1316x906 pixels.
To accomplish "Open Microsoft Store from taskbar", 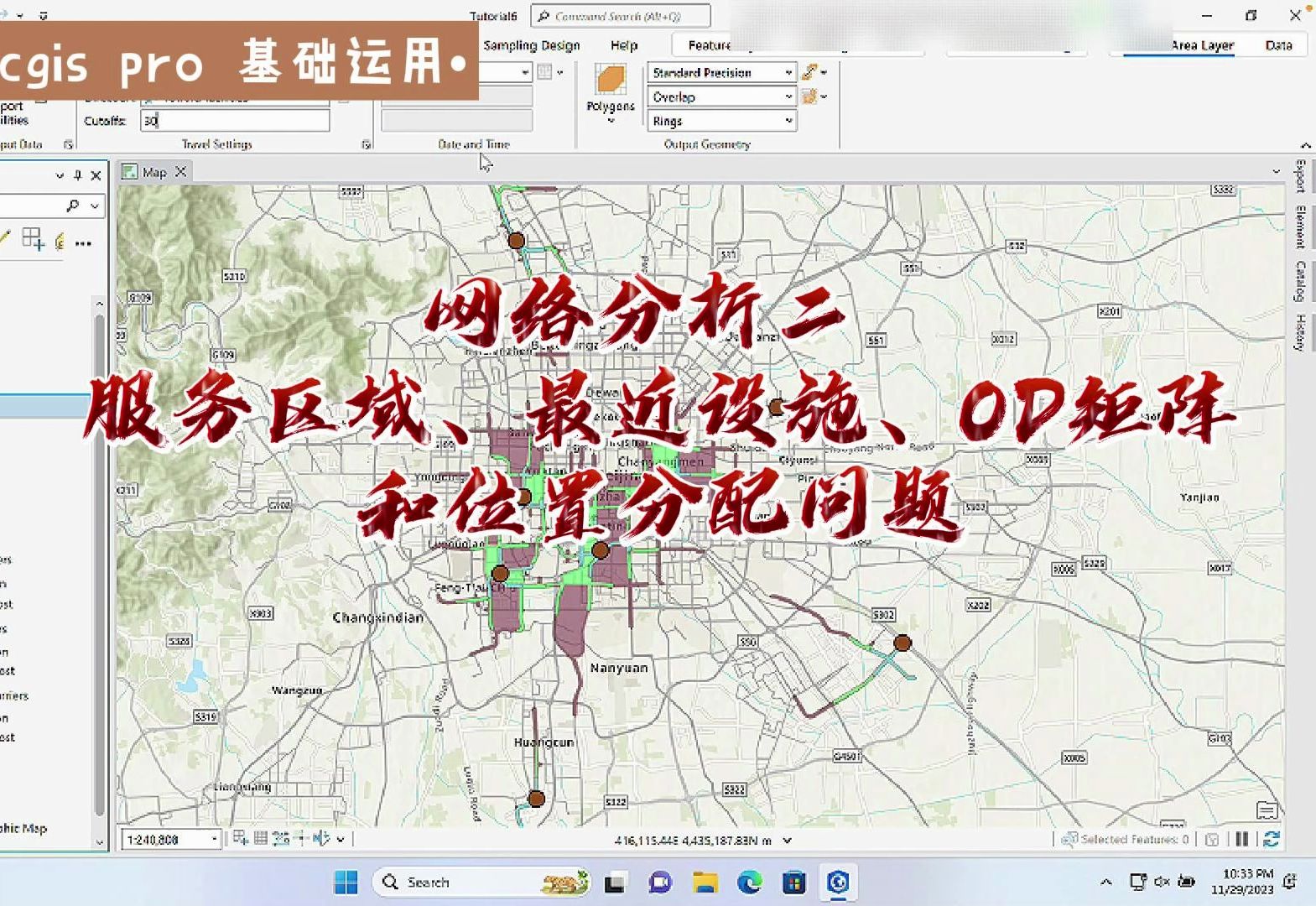I will (x=793, y=883).
